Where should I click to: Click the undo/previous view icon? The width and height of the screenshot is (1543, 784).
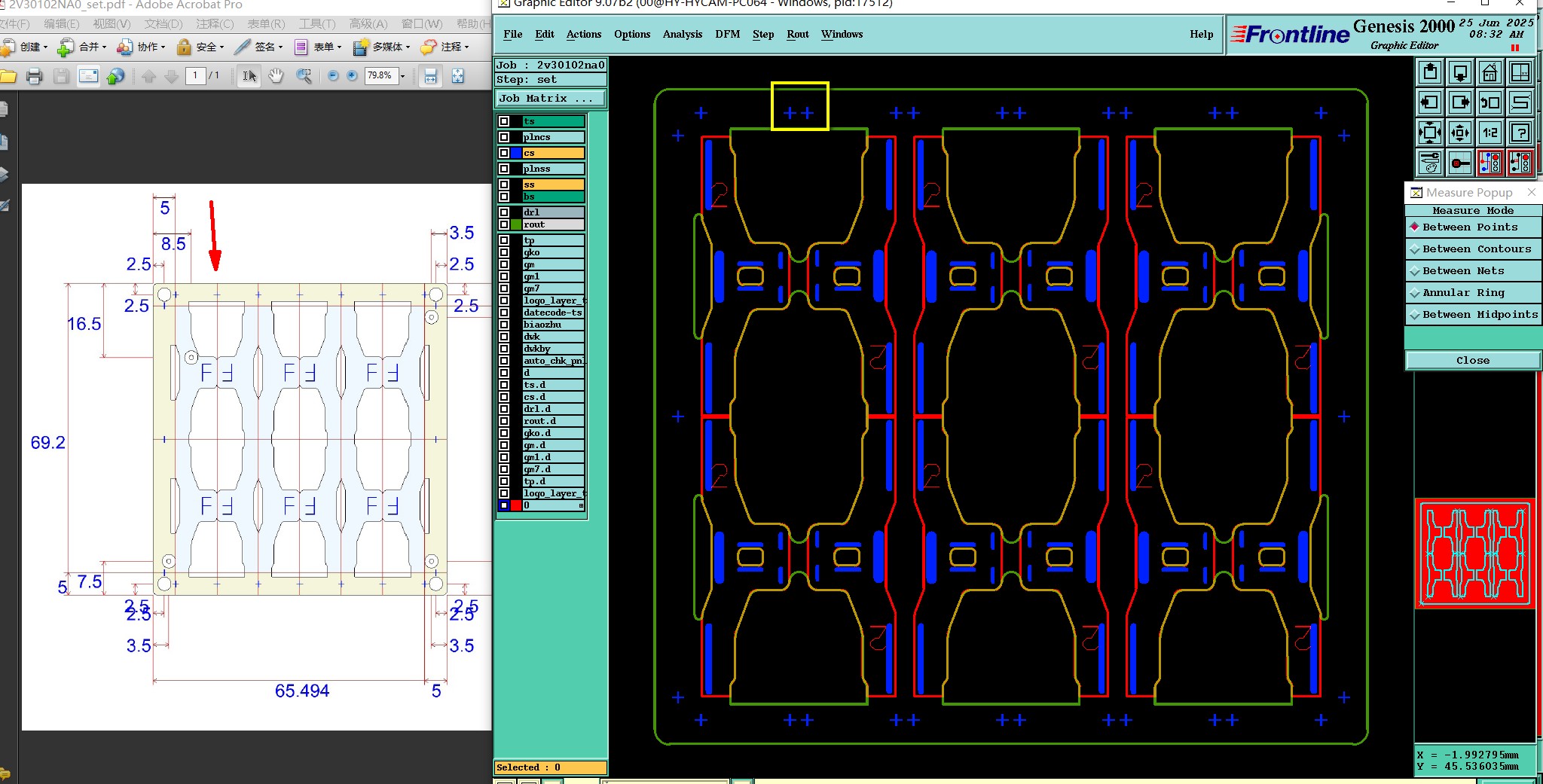pos(1490,103)
